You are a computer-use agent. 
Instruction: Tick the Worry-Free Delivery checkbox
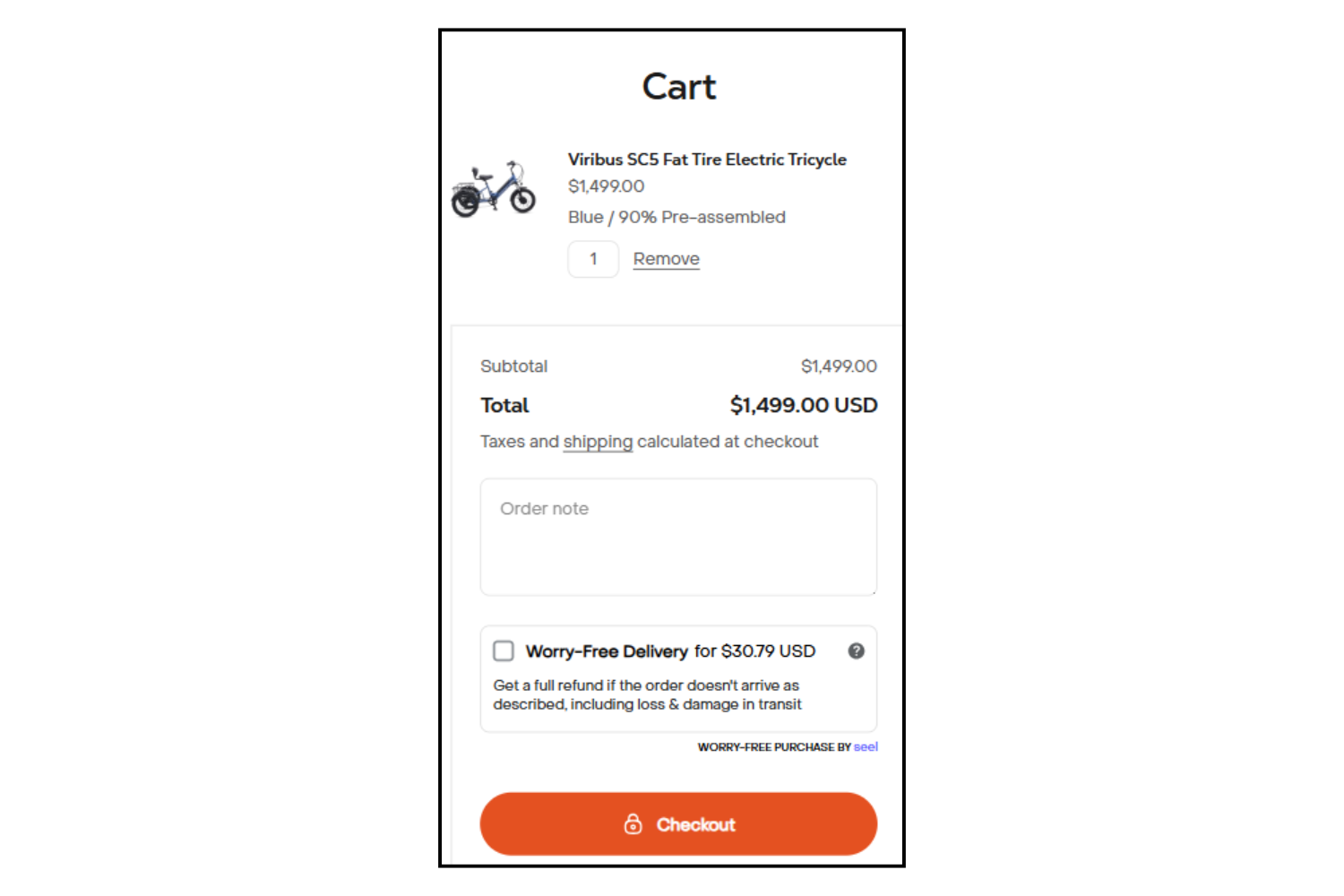point(504,650)
